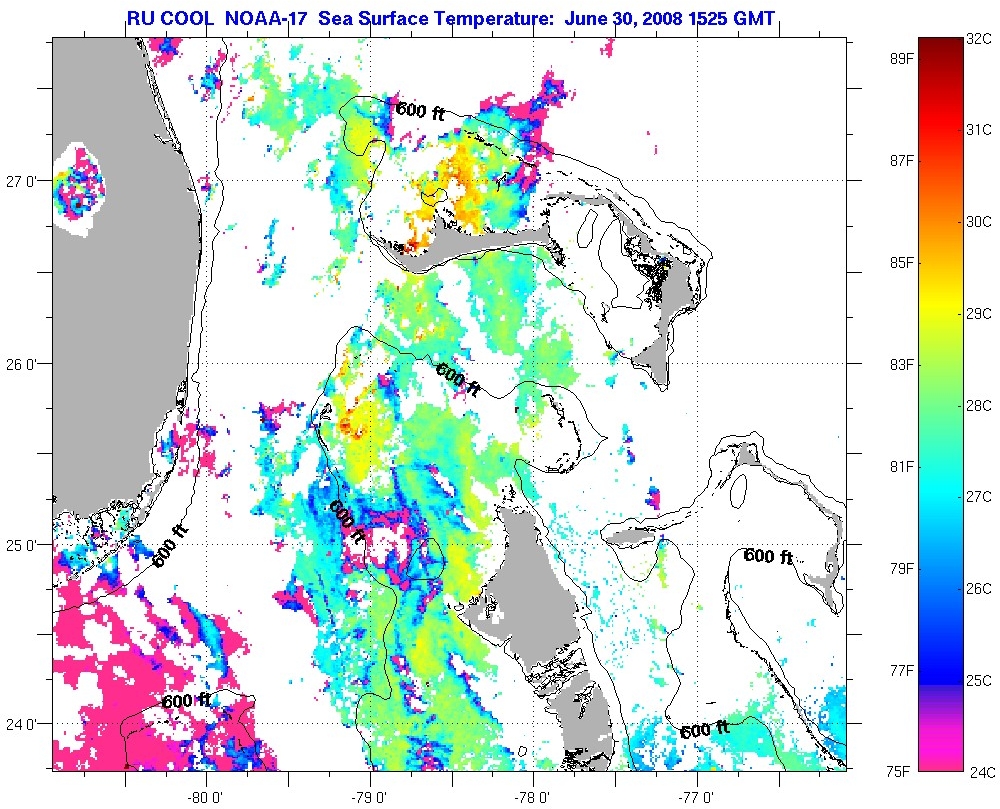The image size is (1000, 809).
Task: Click the 29C label on the colorbar
Action: 980,313
